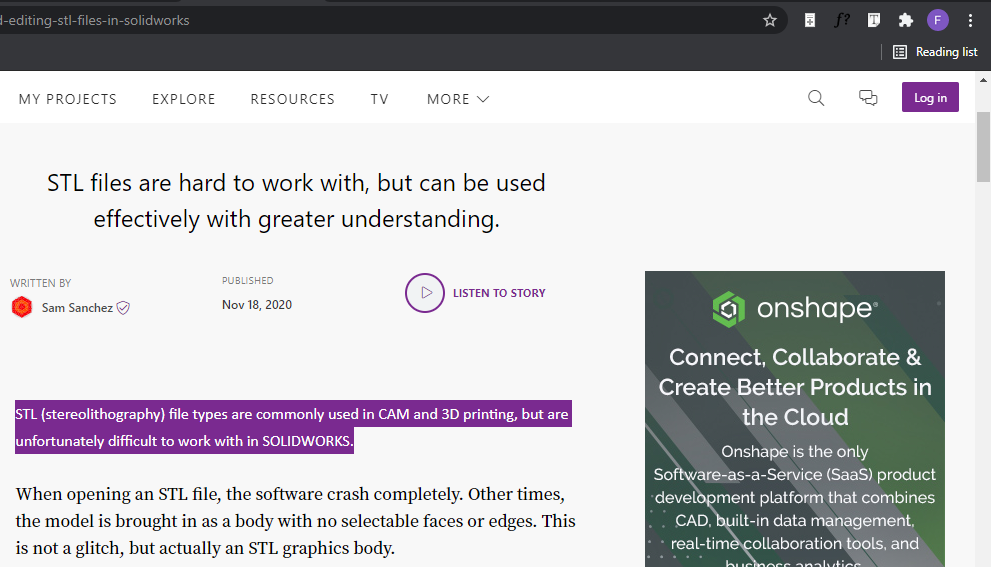
Task: Click the search magnifier icon on the site
Action: pyautogui.click(x=816, y=98)
